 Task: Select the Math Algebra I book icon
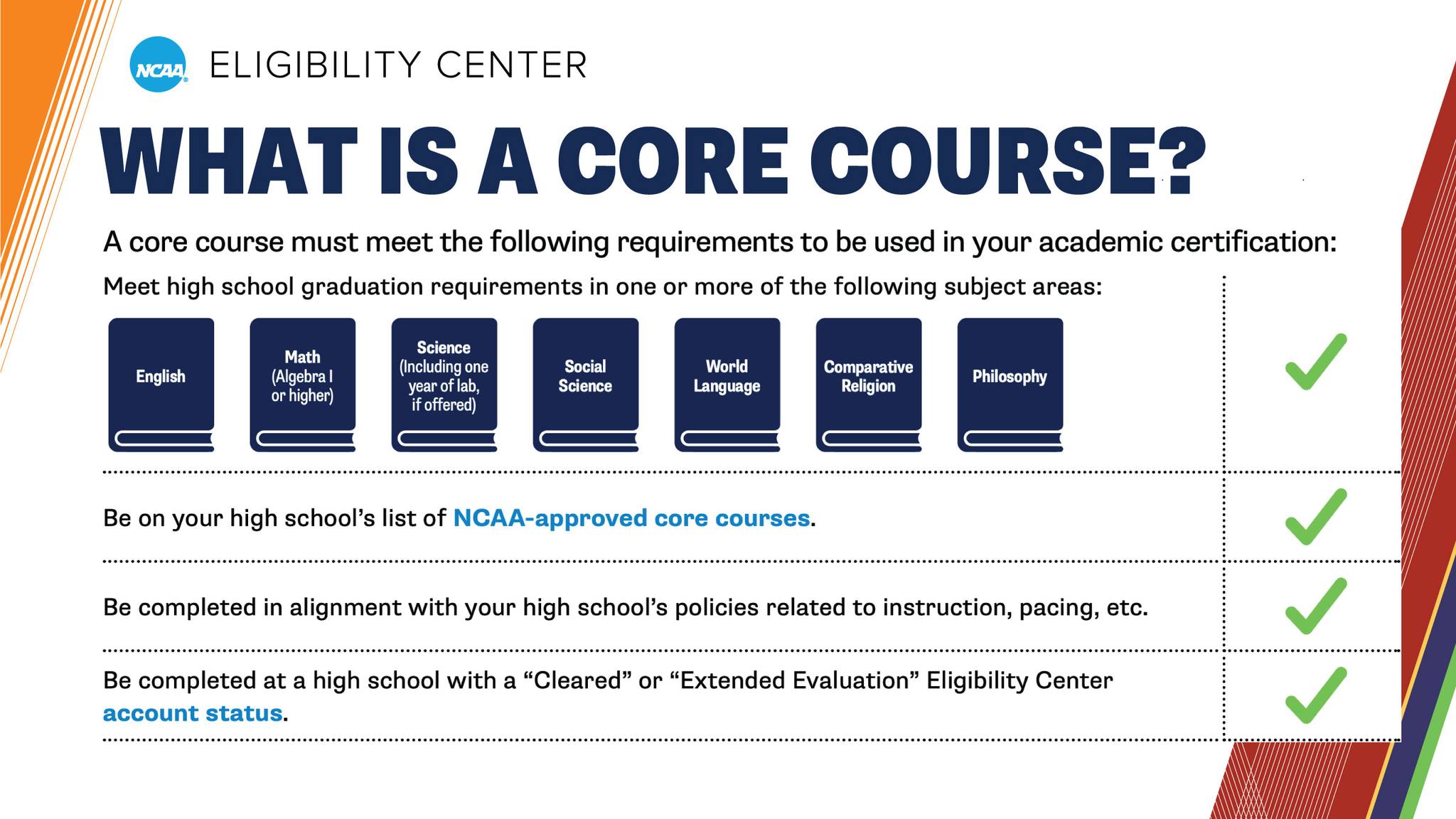click(303, 385)
